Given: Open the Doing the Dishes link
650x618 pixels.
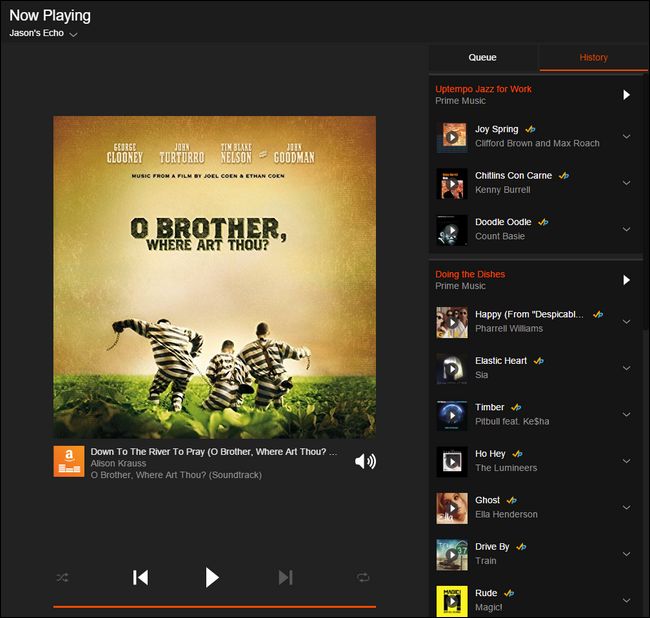Looking at the screenshot, I should 470,274.
